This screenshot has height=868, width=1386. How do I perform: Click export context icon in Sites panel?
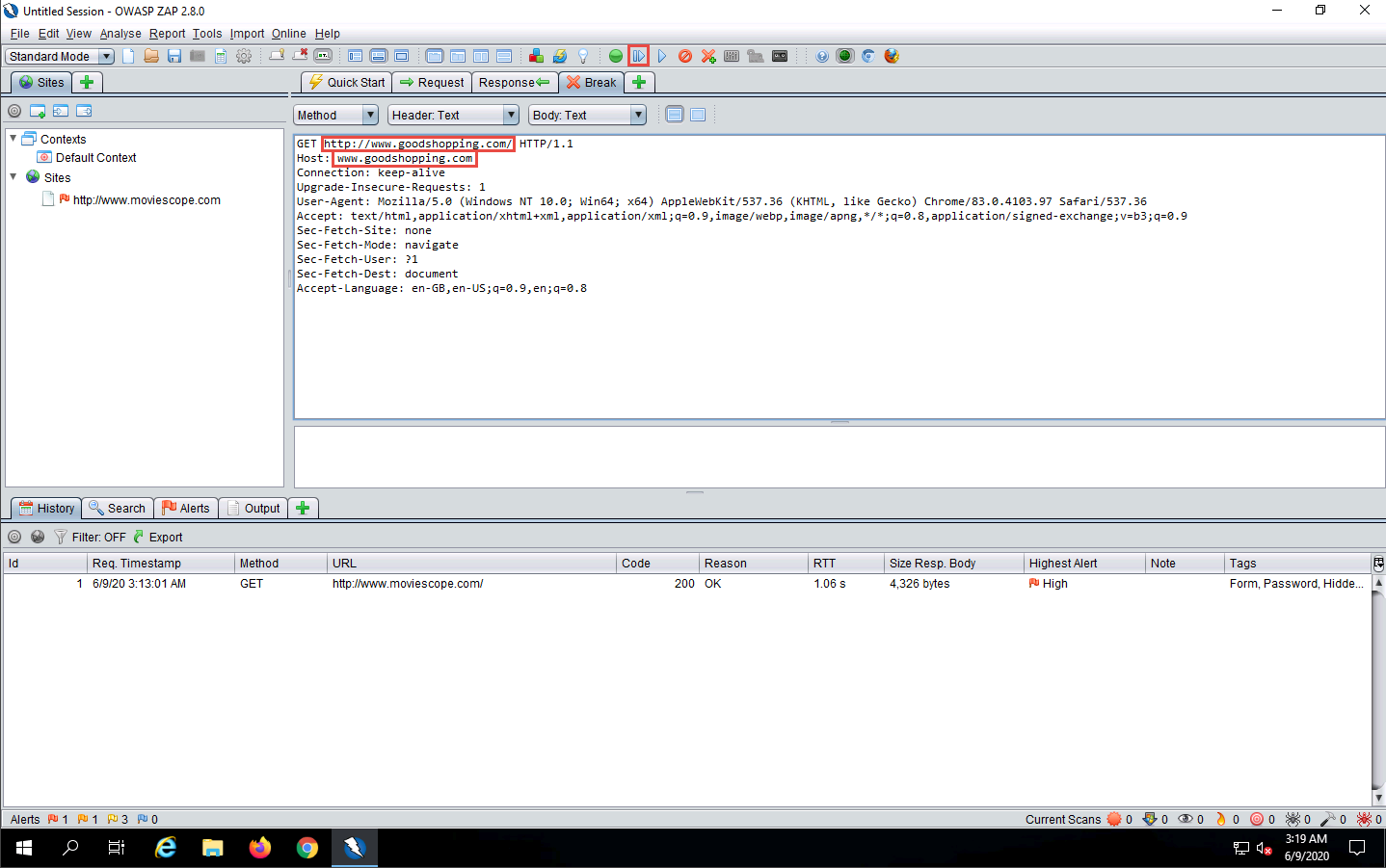coord(84,111)
